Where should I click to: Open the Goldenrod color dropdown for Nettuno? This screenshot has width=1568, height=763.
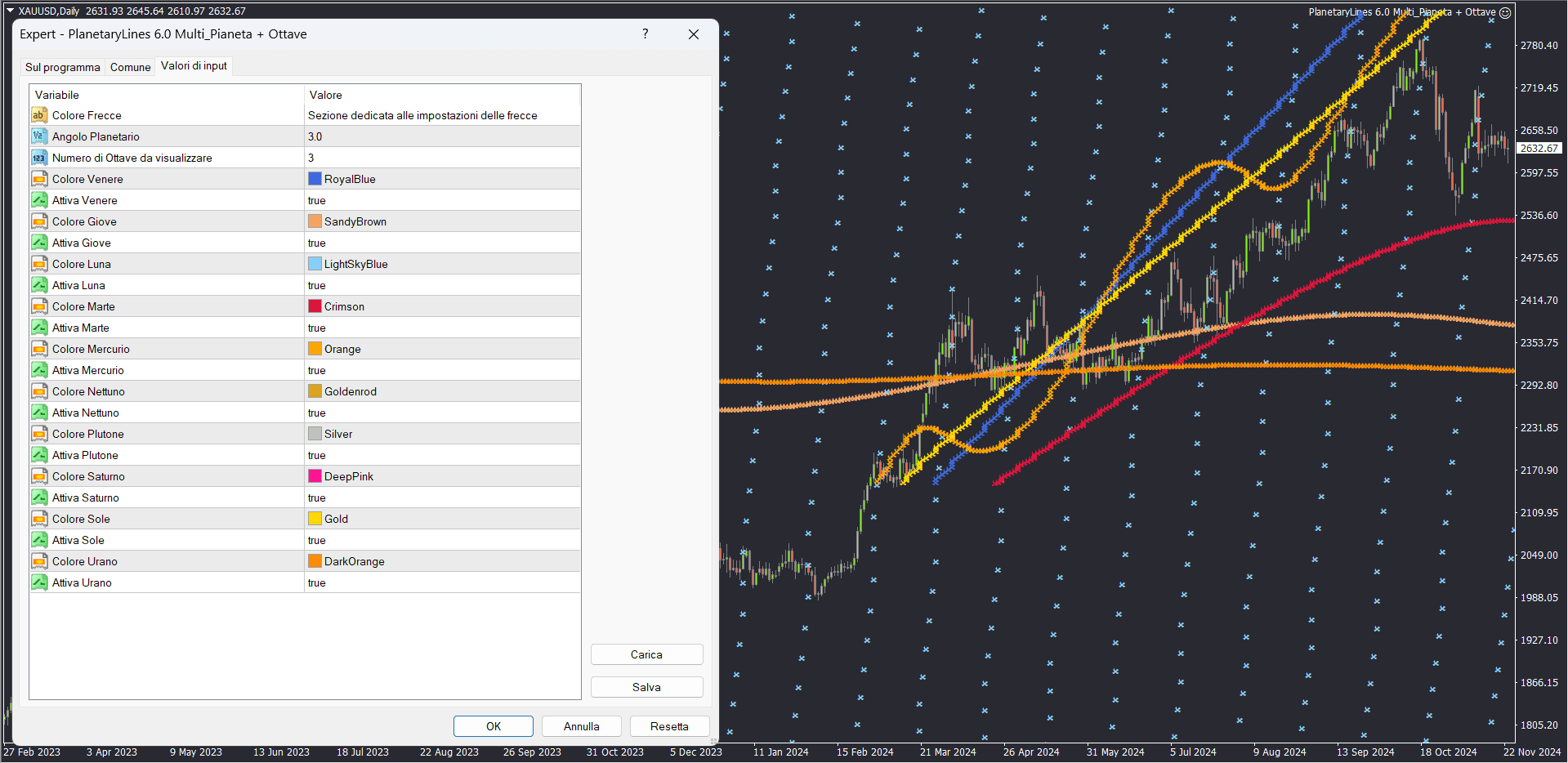(442, 391)
